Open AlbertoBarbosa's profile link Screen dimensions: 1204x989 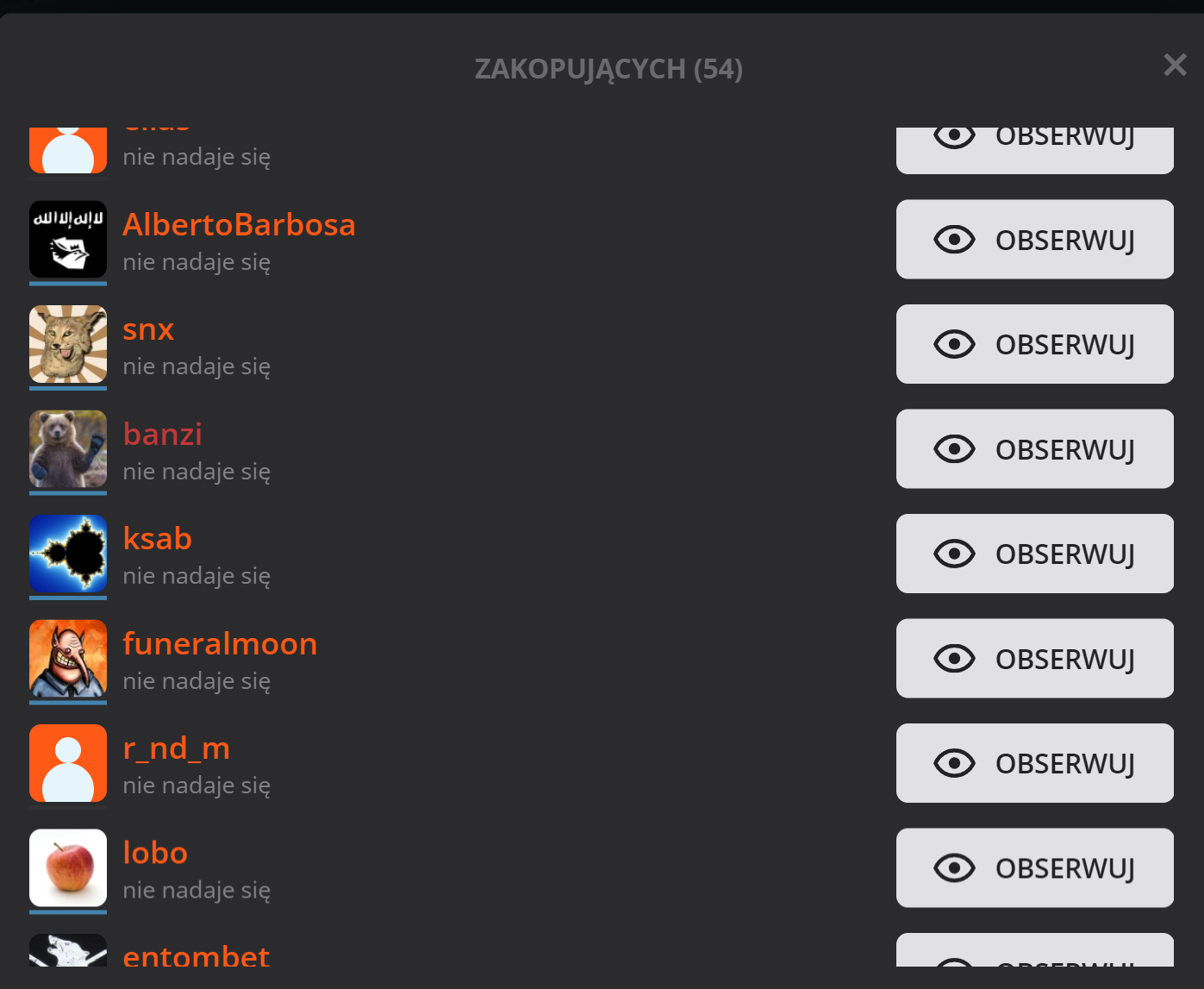coord(239,225)
